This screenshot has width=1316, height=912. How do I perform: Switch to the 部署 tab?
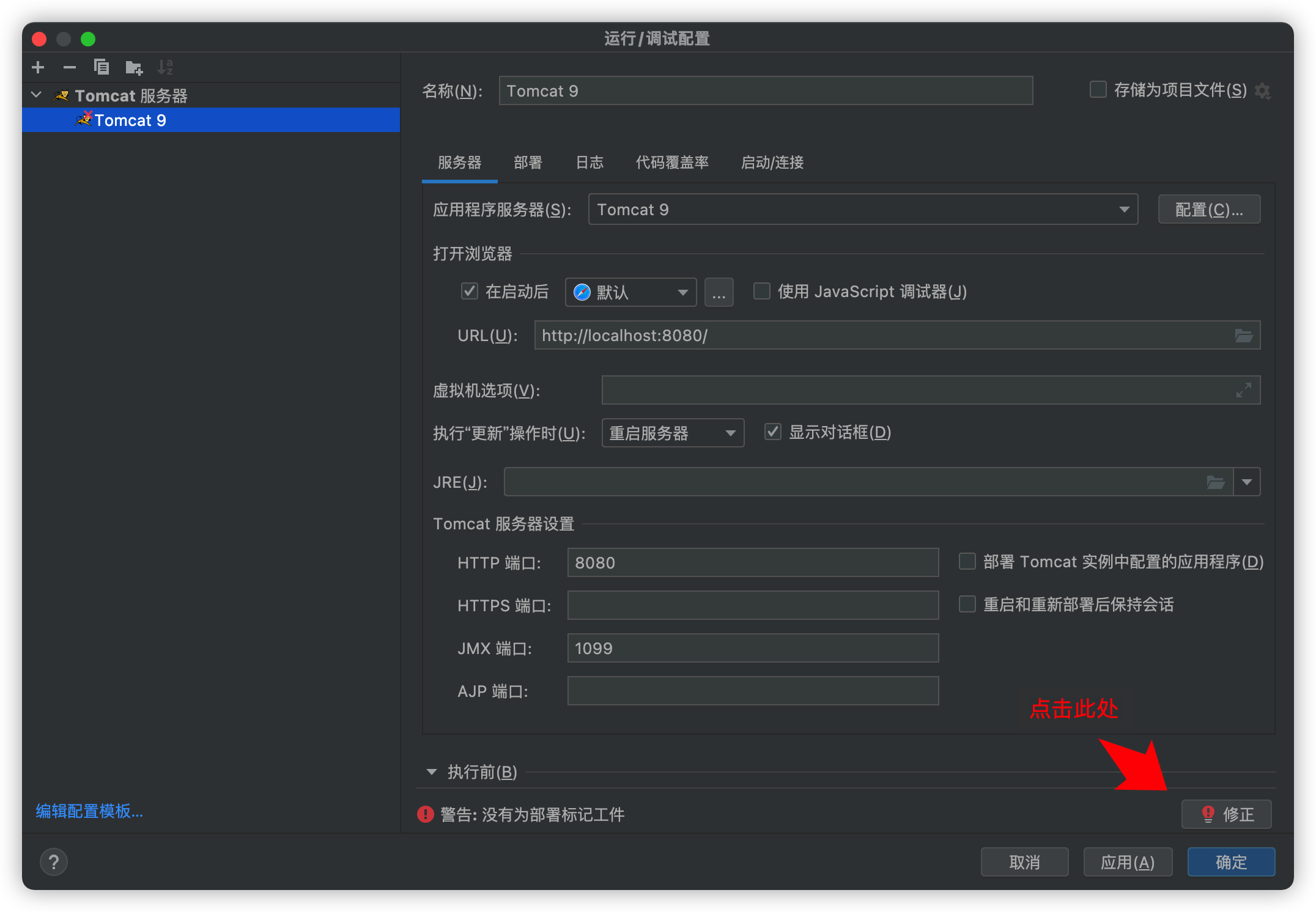click(x=528, y=163)
